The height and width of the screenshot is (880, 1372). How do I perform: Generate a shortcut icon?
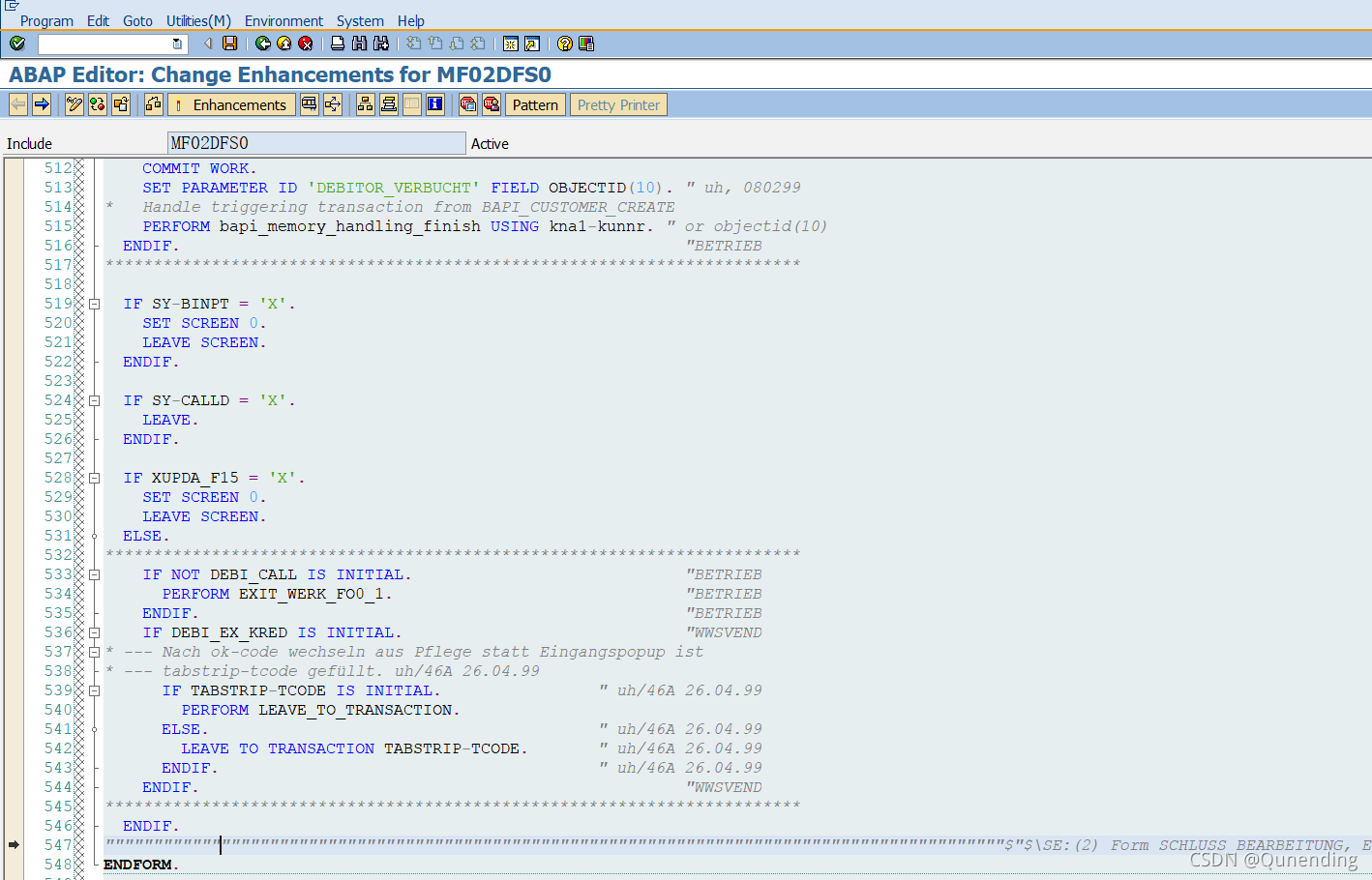click(532, 44)
